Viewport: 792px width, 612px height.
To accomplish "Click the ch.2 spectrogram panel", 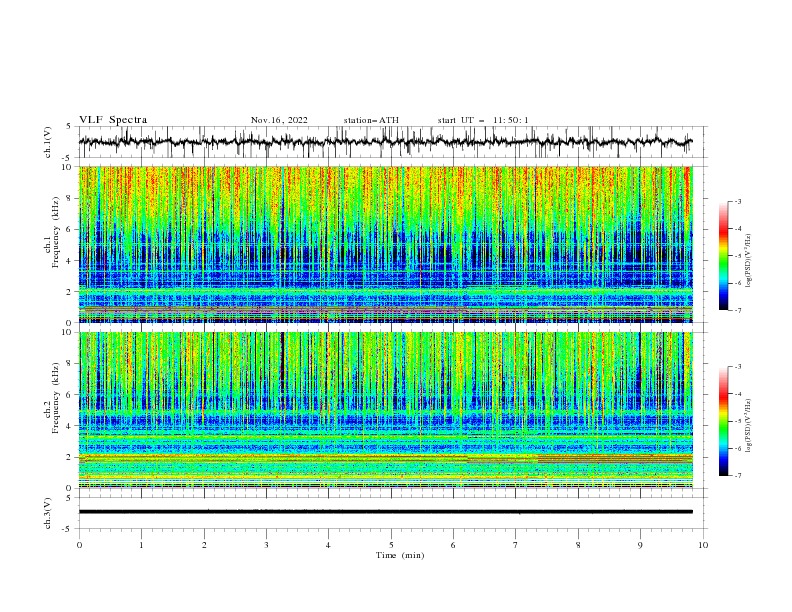I will pyautogui.click(x=385, y=410).
